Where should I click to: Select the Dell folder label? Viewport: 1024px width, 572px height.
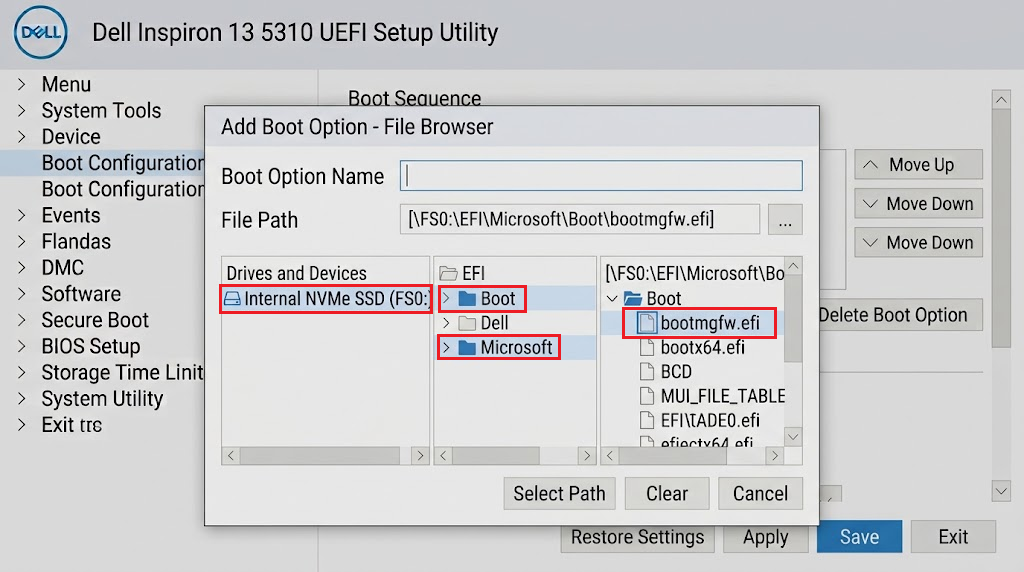(x=494, y=323)
